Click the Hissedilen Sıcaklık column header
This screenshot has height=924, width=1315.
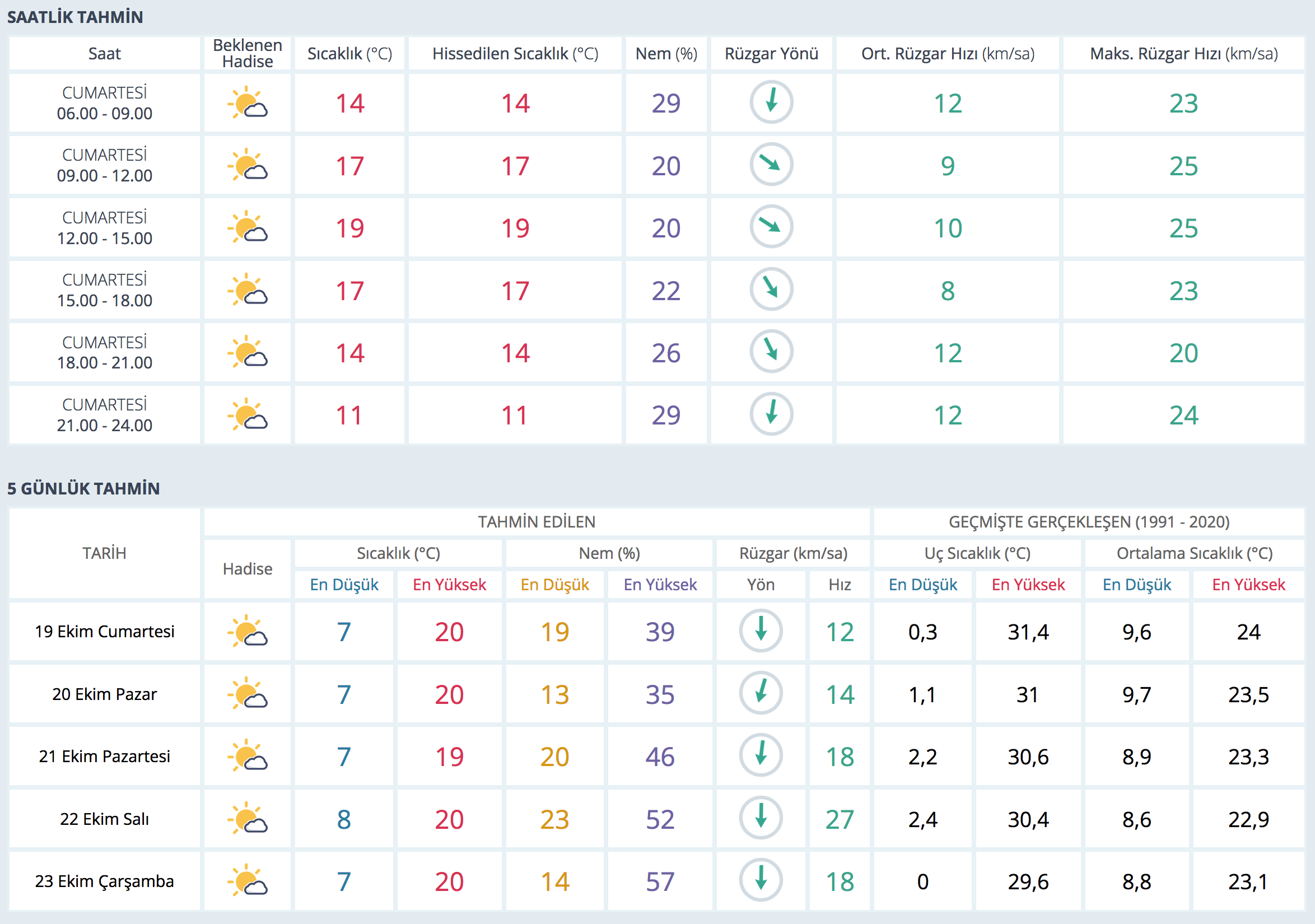pos(515,54)
